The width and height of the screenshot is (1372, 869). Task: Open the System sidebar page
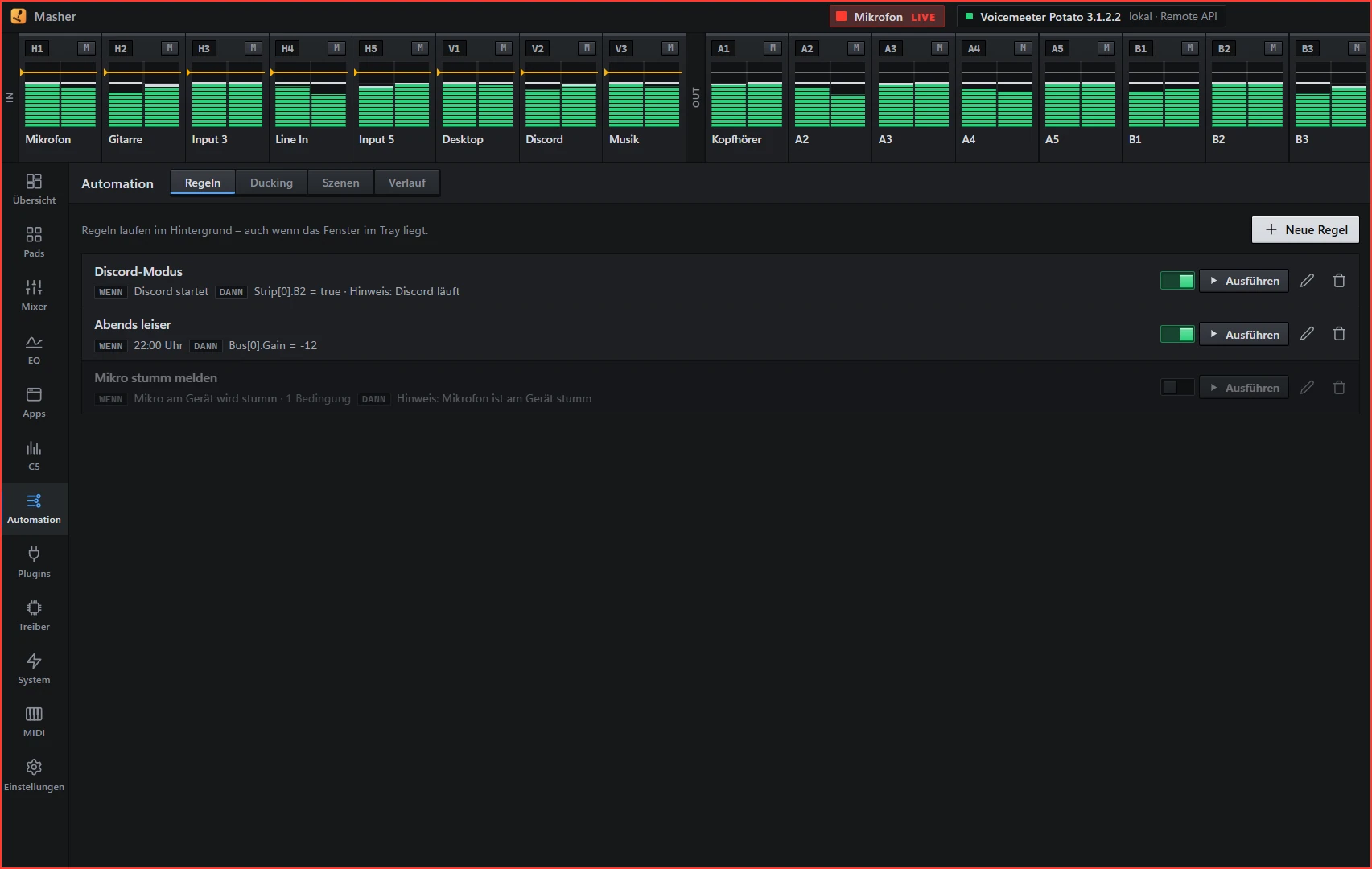point(34,669)
